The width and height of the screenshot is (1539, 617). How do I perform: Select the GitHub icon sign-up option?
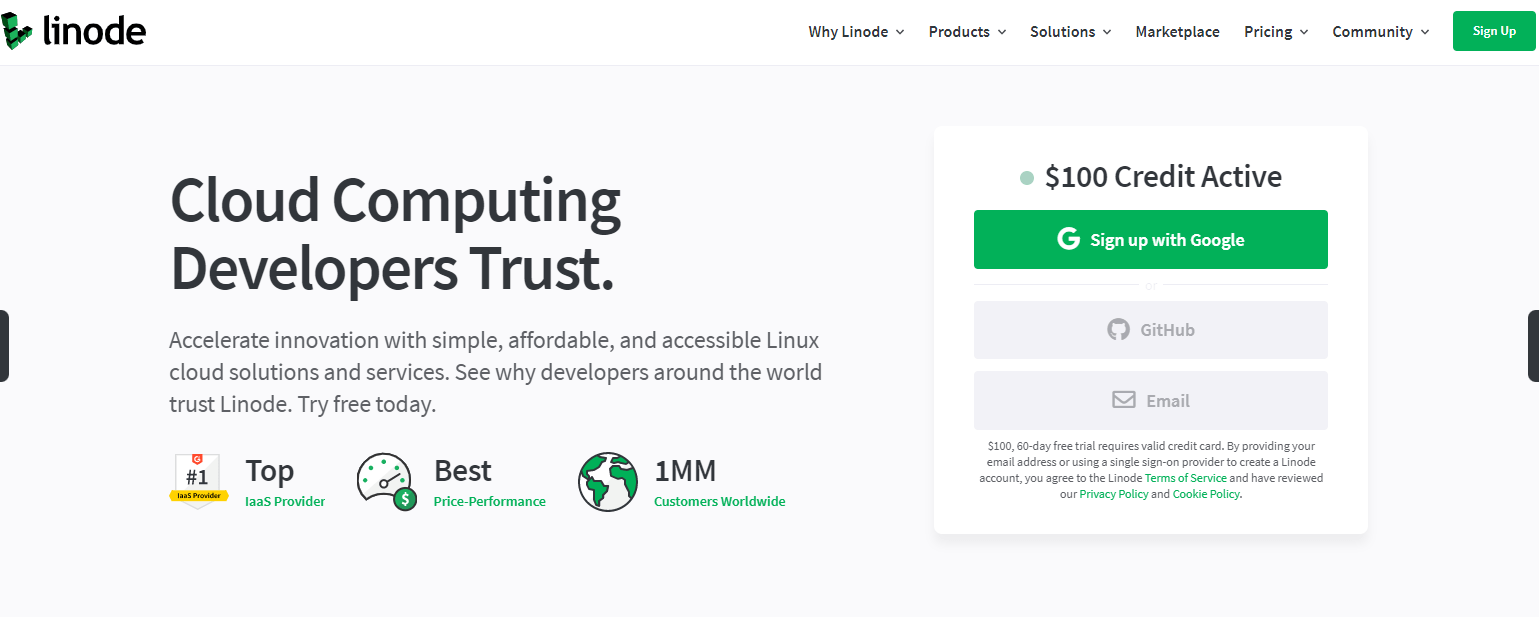pos(1117,329)
